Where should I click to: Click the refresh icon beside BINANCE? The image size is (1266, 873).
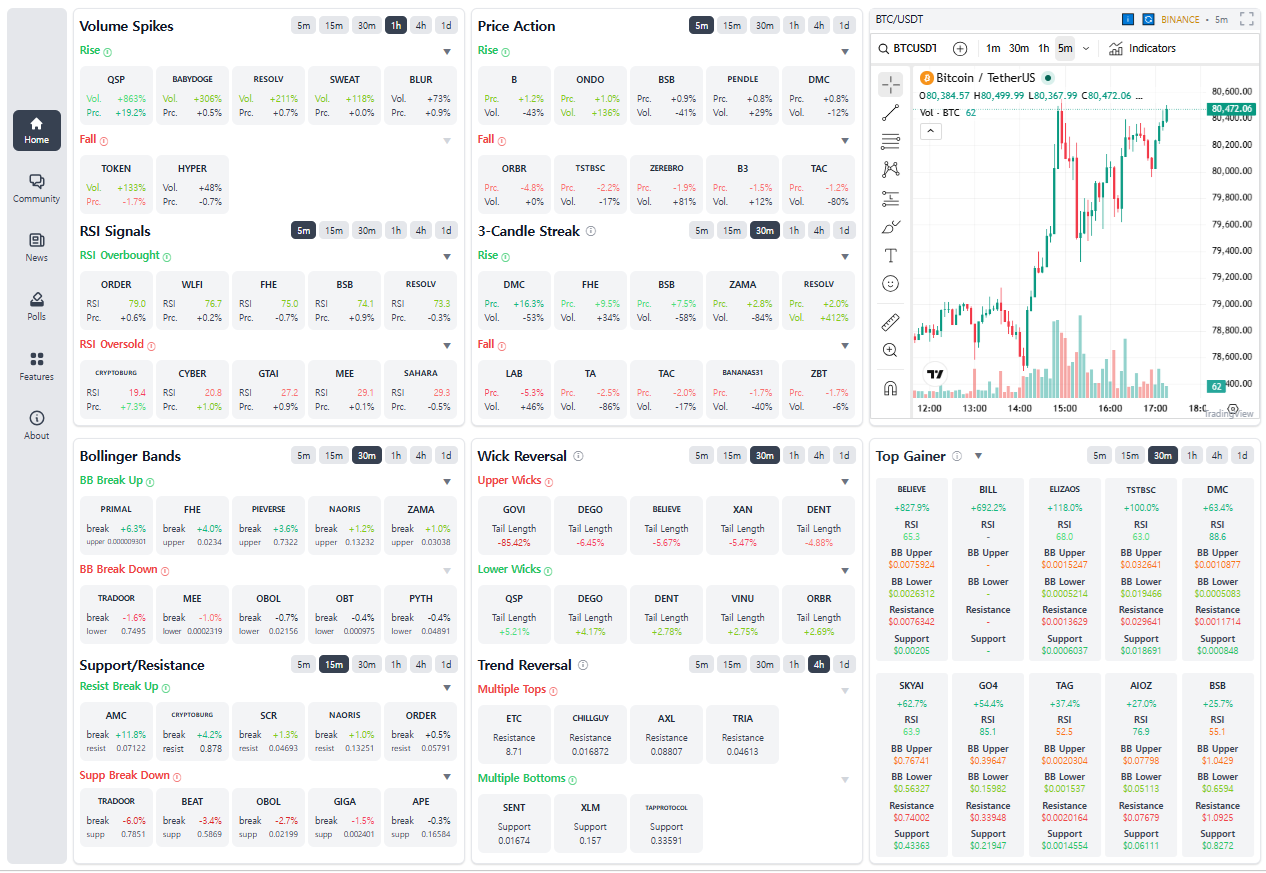click(x=1149, y=19)
